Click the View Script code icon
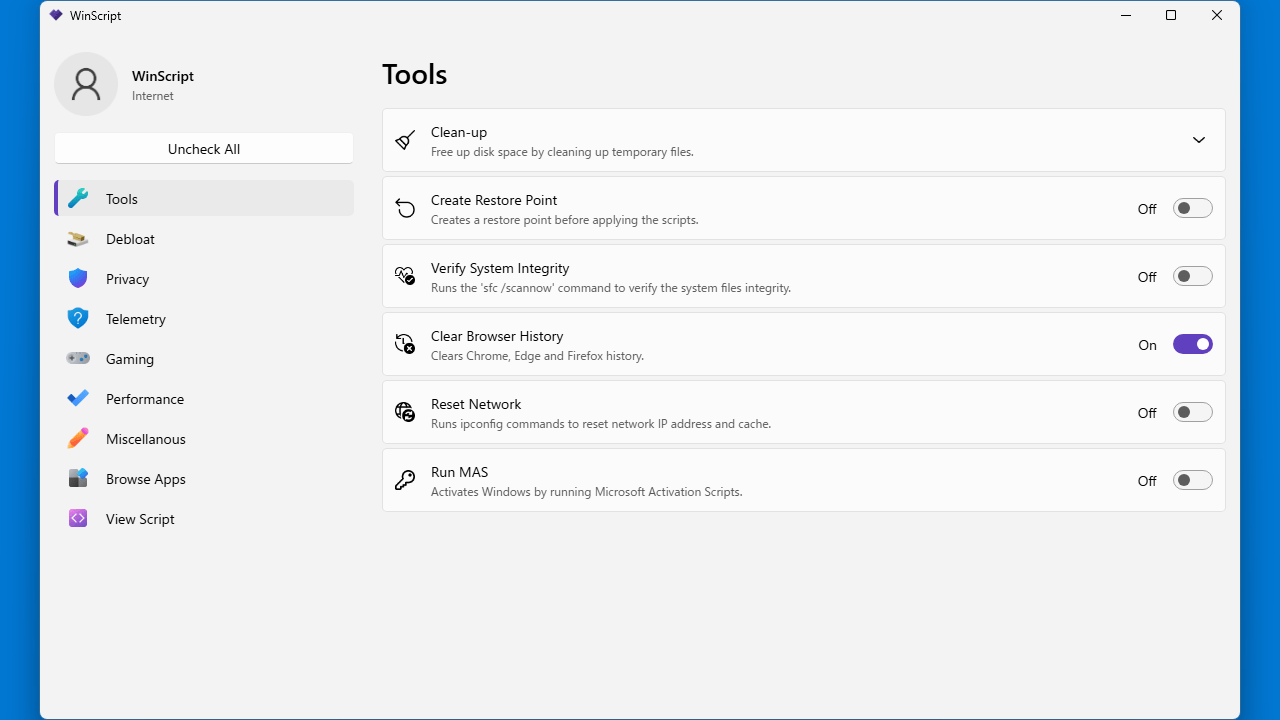1280x720 pixels. click(78, 518)
